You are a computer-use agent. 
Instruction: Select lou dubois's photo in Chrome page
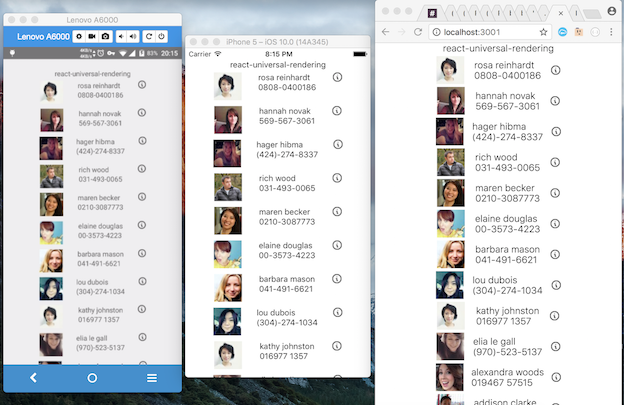tap(450, 285)
